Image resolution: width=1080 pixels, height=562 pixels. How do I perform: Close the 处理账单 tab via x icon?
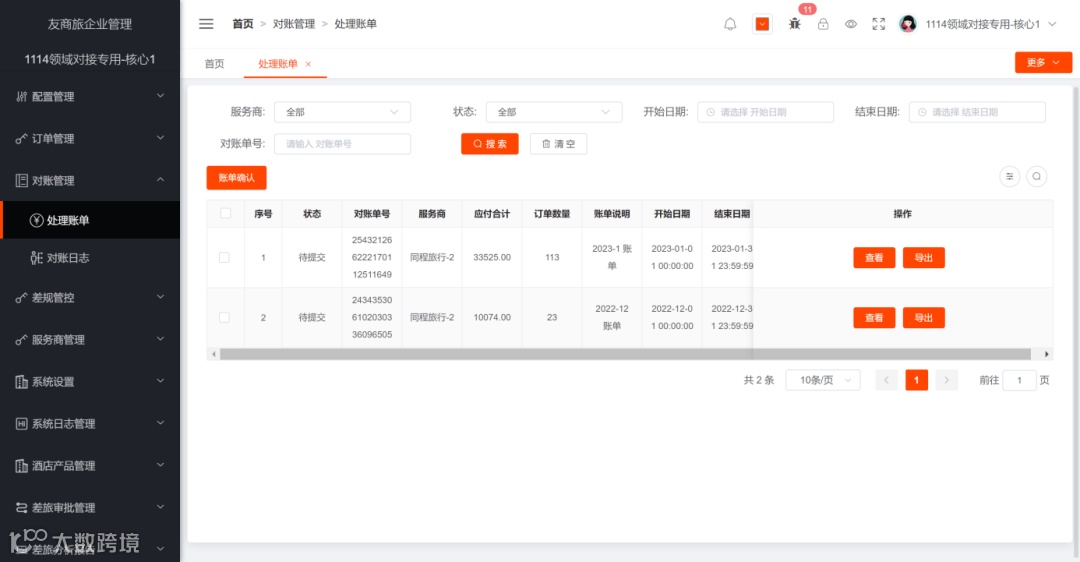pos(308,64)
